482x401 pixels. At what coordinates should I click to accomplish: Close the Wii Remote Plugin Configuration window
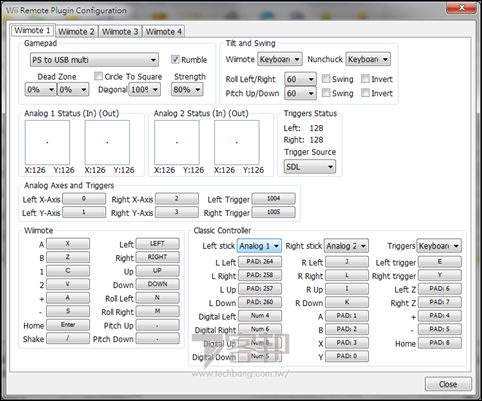pos(462,7)
